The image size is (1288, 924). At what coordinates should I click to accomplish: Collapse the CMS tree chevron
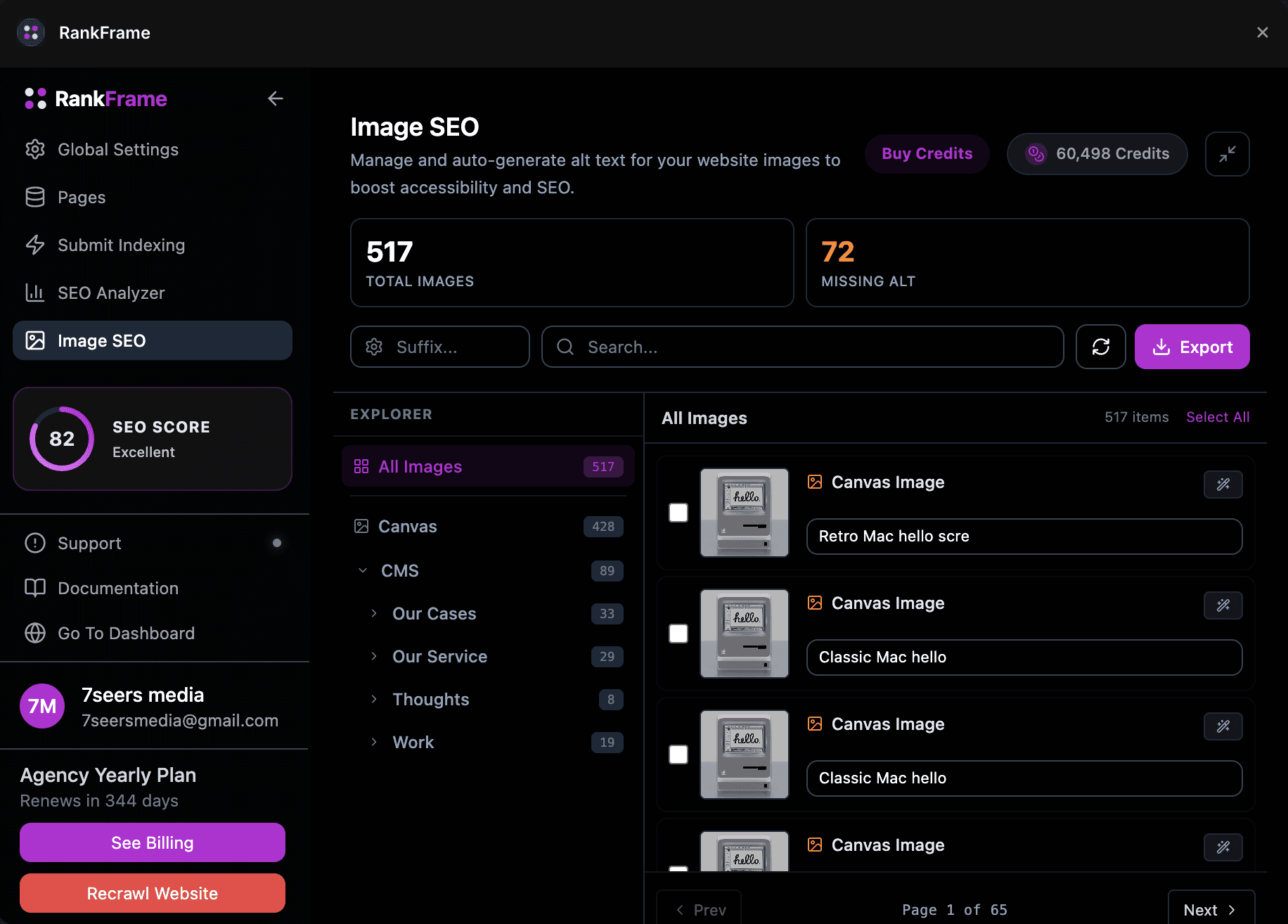pyautogui.click(x=363, y=570)
